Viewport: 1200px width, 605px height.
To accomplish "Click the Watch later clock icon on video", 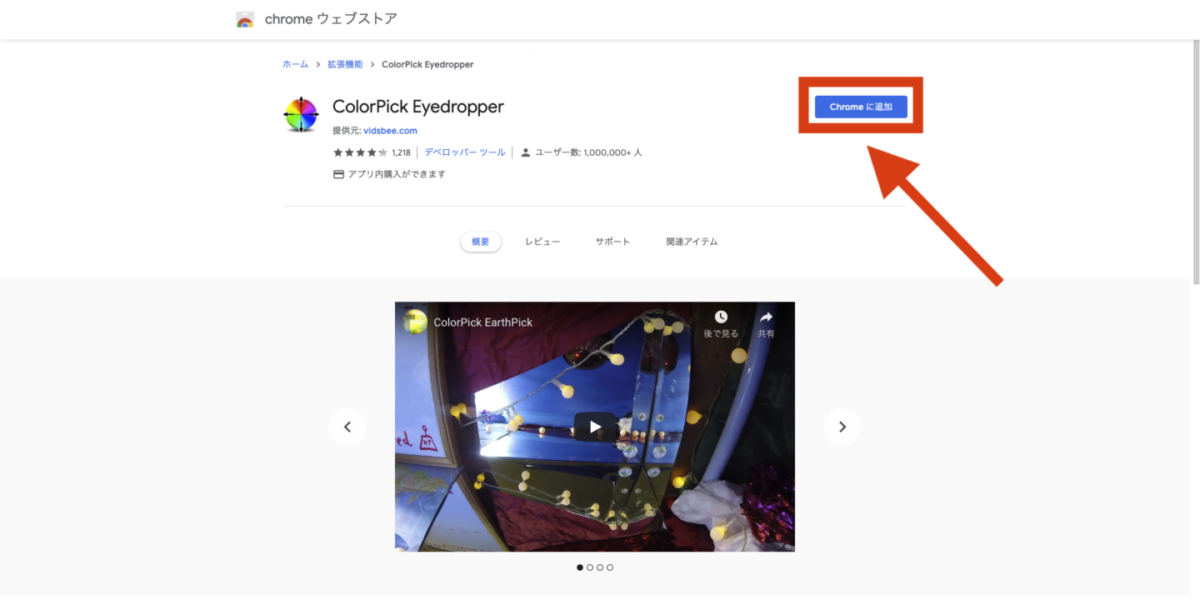I will pyautogui.click(x=720, y=317).
